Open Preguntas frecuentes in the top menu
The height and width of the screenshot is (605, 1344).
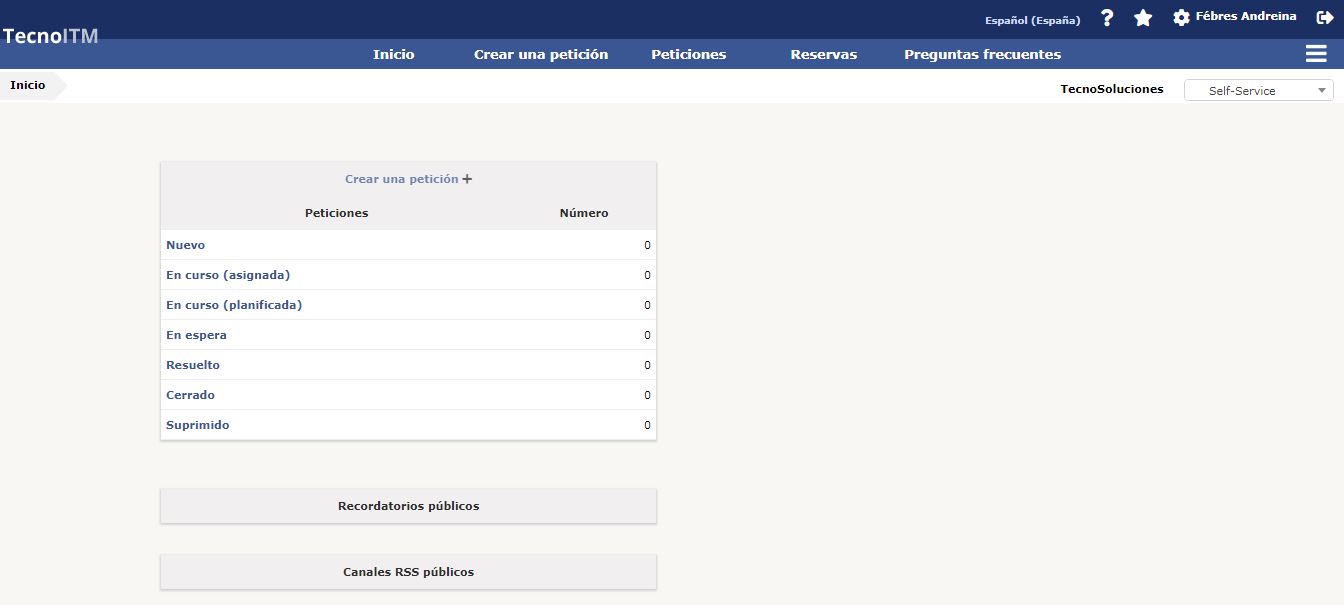pos(982,55)
